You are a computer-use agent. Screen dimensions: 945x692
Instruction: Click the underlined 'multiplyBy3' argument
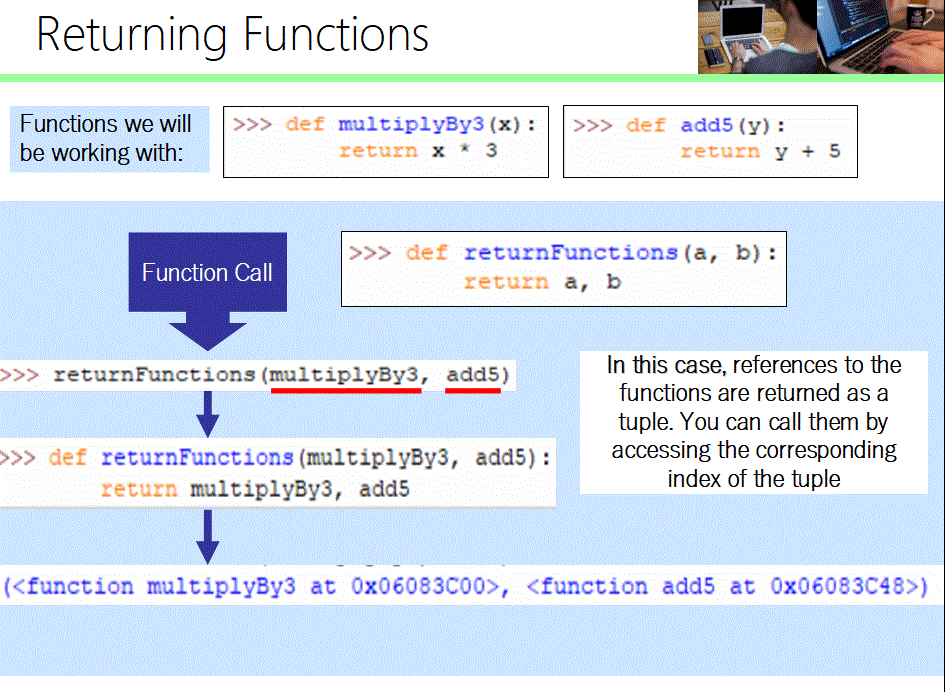pos(344,375)
